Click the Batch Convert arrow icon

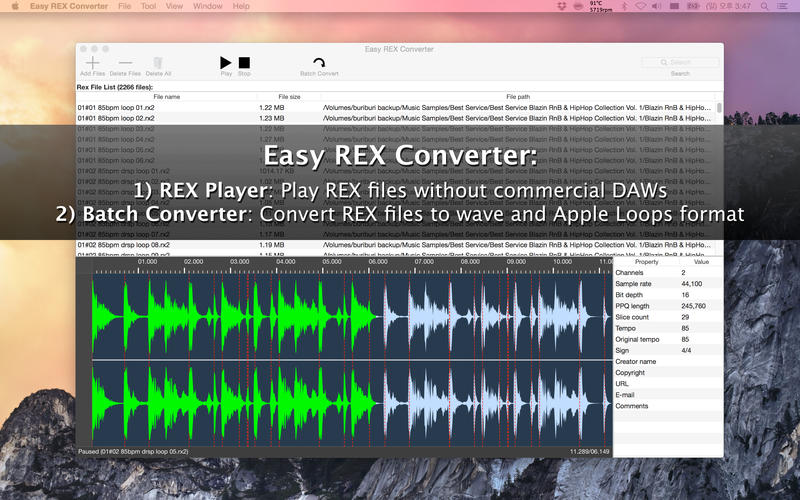(x=319, y=63)
